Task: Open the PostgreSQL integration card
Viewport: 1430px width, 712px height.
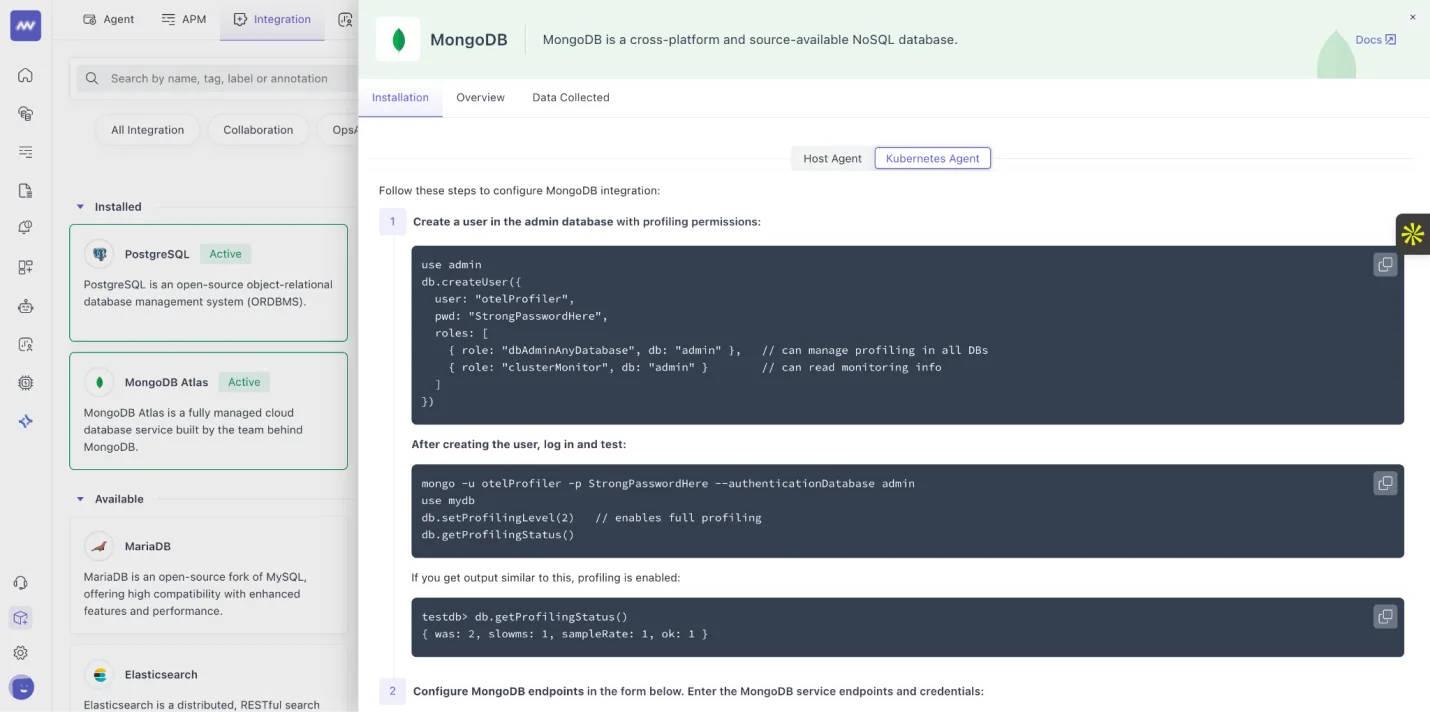Action: (x=208, y=283)
